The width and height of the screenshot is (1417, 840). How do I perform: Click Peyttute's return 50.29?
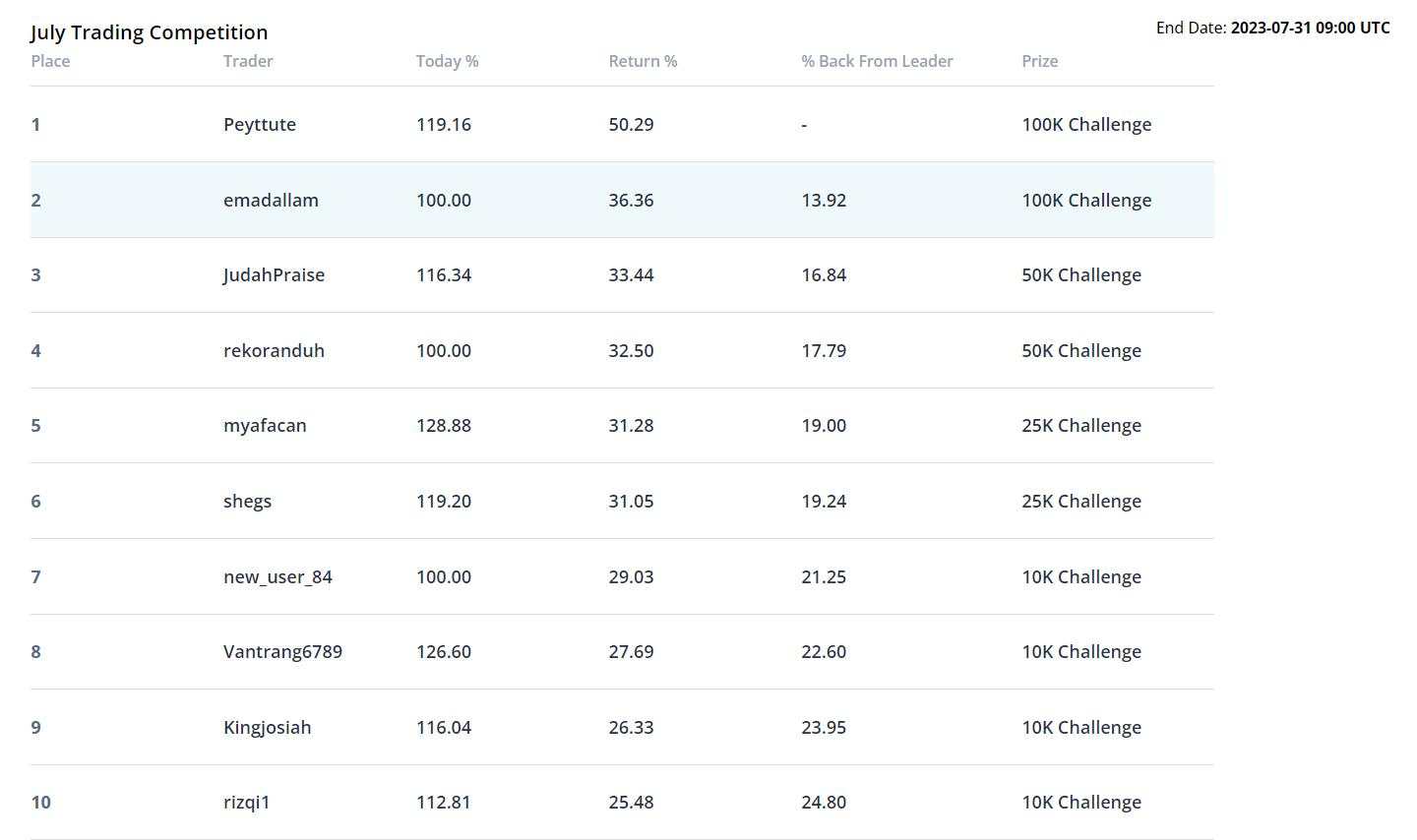[631, 125]
